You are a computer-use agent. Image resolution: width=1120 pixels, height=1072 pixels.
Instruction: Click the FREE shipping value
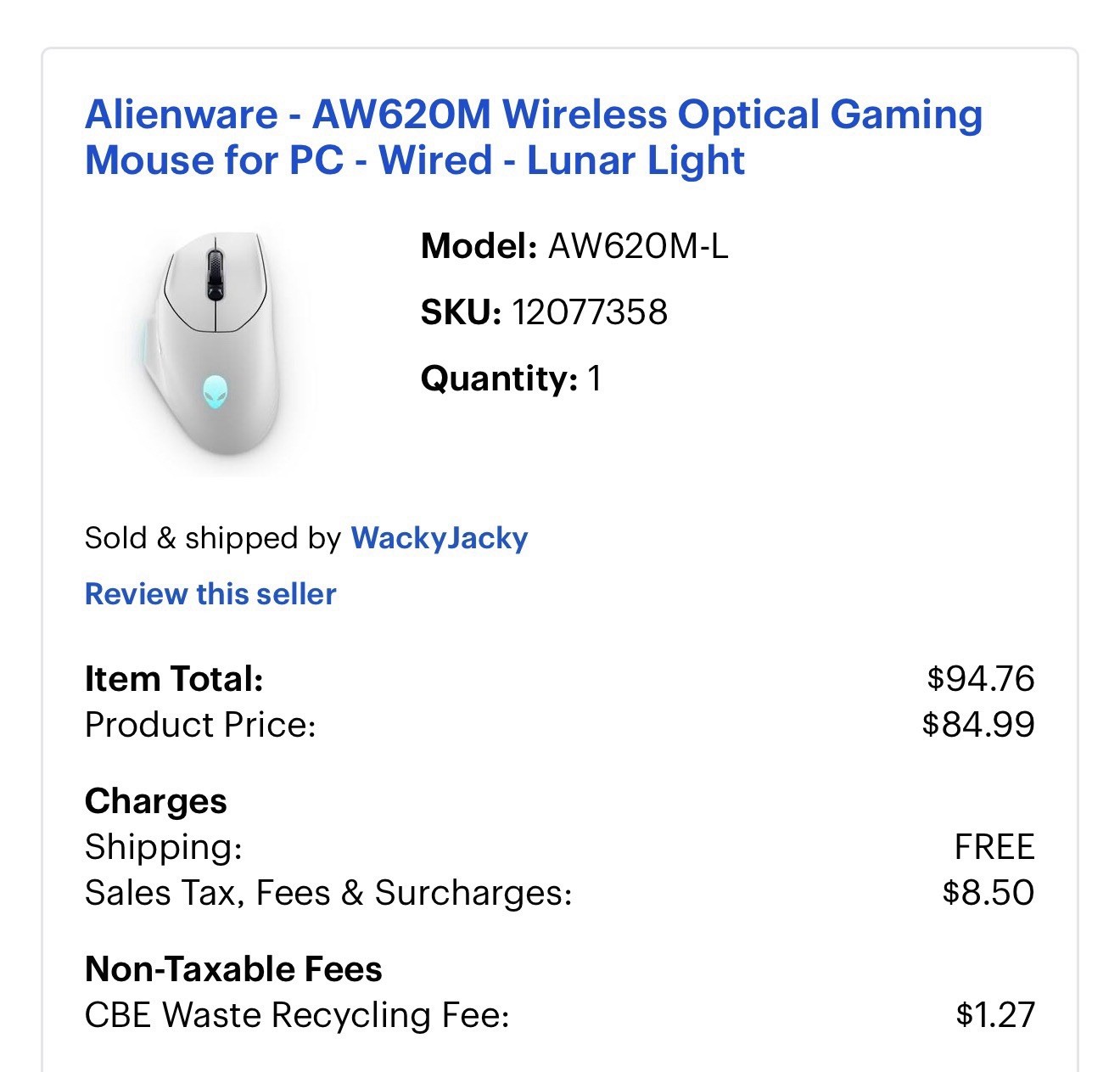[994, 847]
